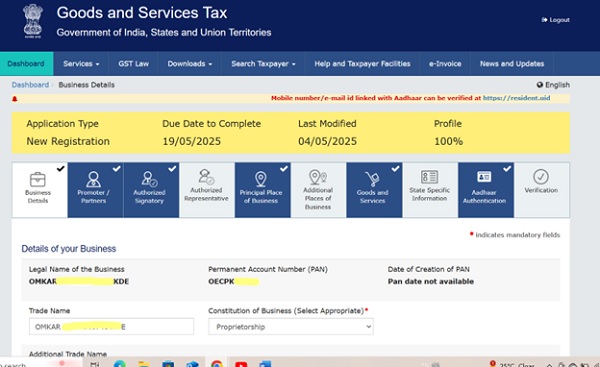Screen dimensions: 600x367
Task: Expand the Downloads menu dropdown
Action: pos(190,64)
